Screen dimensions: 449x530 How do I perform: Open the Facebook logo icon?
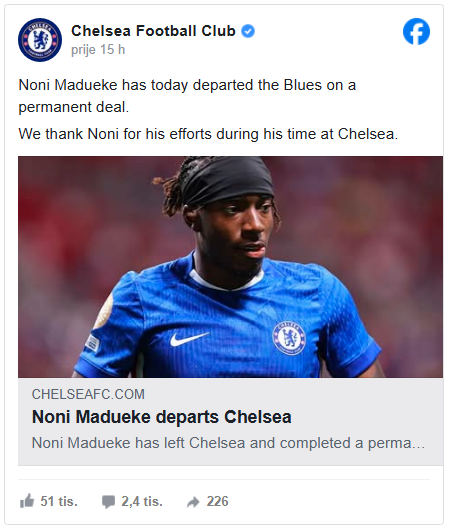(416, 31)
